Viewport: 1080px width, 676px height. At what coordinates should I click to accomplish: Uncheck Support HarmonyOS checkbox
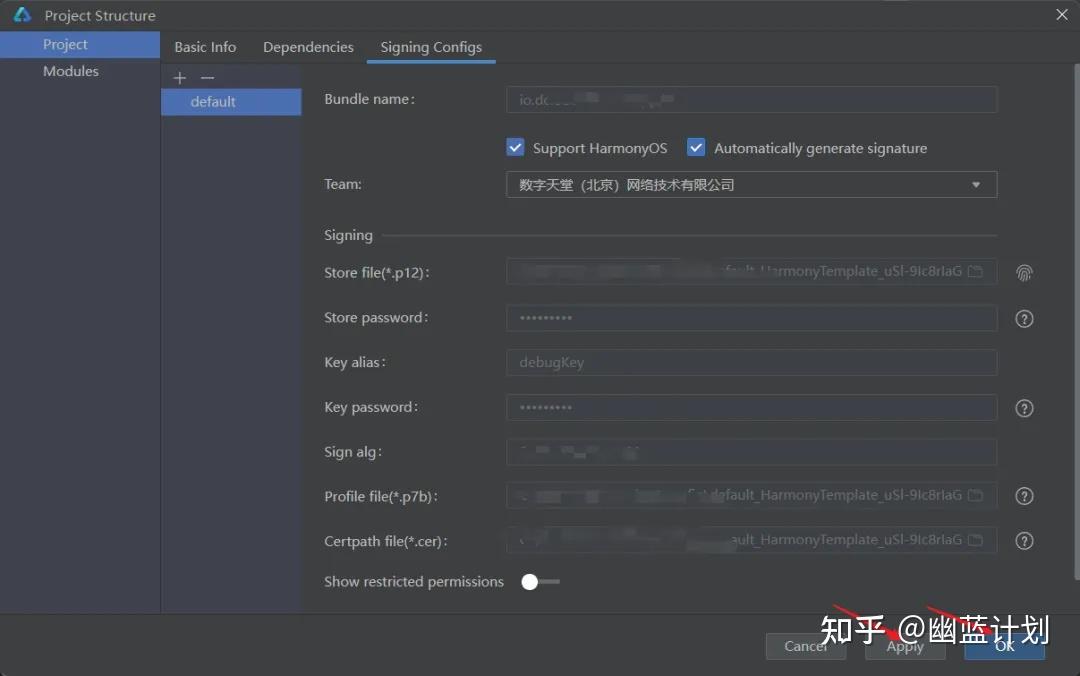tap(515, 147)
